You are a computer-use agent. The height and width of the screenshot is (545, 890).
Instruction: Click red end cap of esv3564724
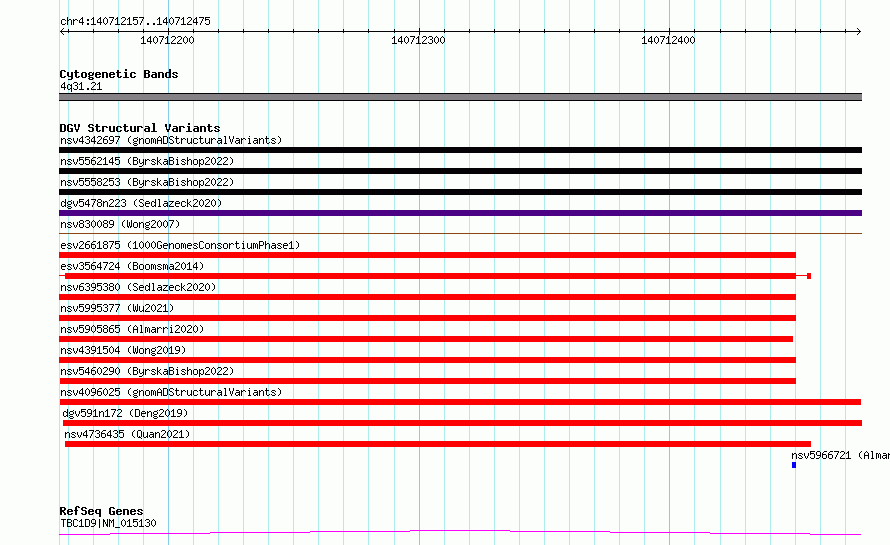(809, 276)
